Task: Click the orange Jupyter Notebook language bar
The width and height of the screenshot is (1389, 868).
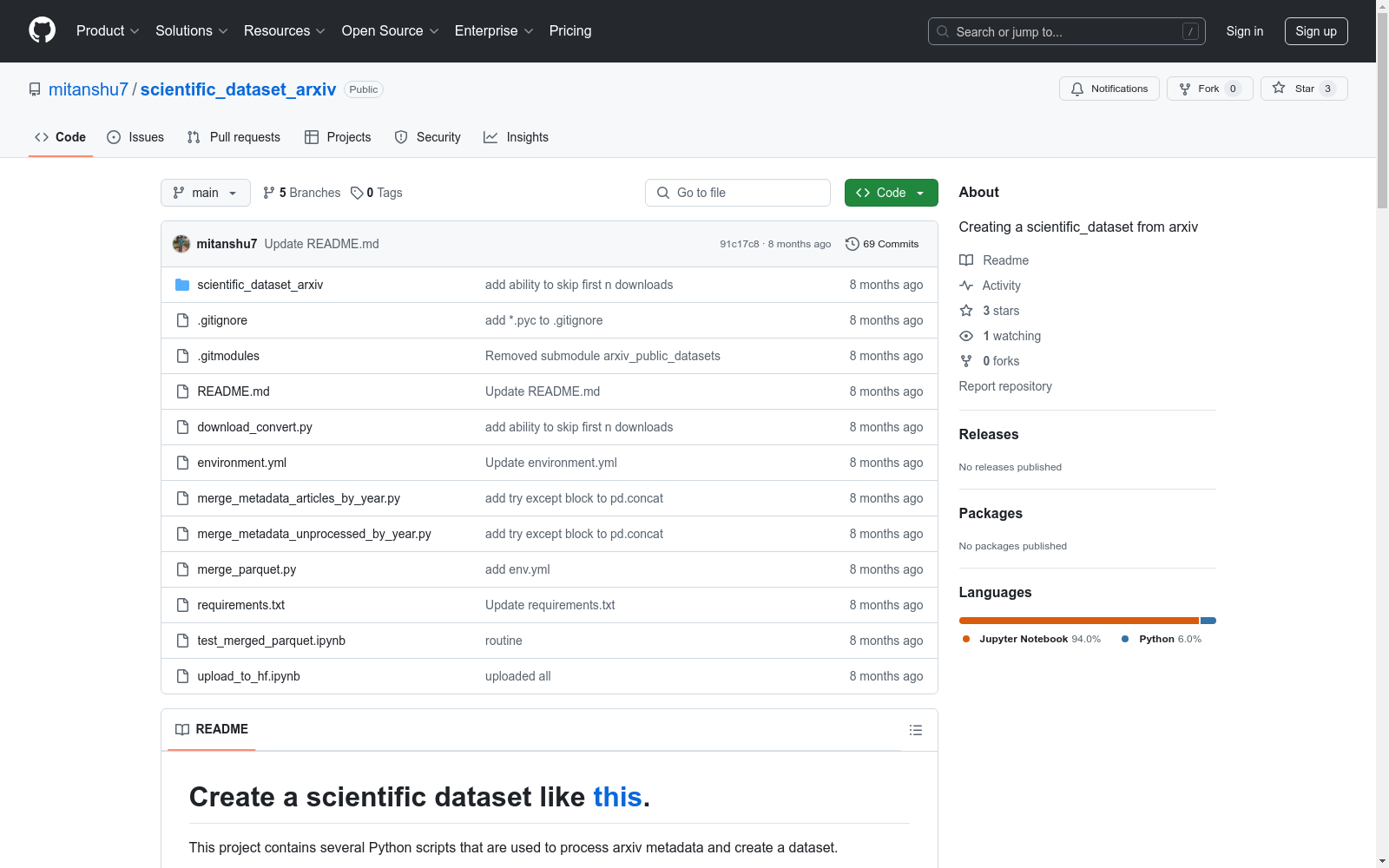Action: tap(1079, 621)
